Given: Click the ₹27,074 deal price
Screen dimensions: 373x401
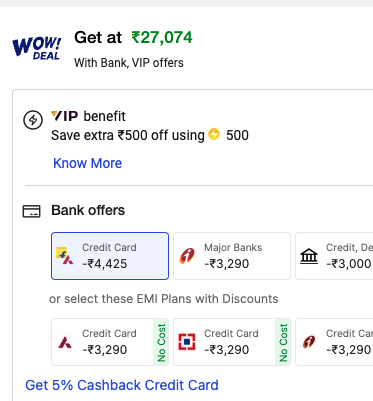Looking at the screenshot, I should pyautogui.click(x=162, y=37).
